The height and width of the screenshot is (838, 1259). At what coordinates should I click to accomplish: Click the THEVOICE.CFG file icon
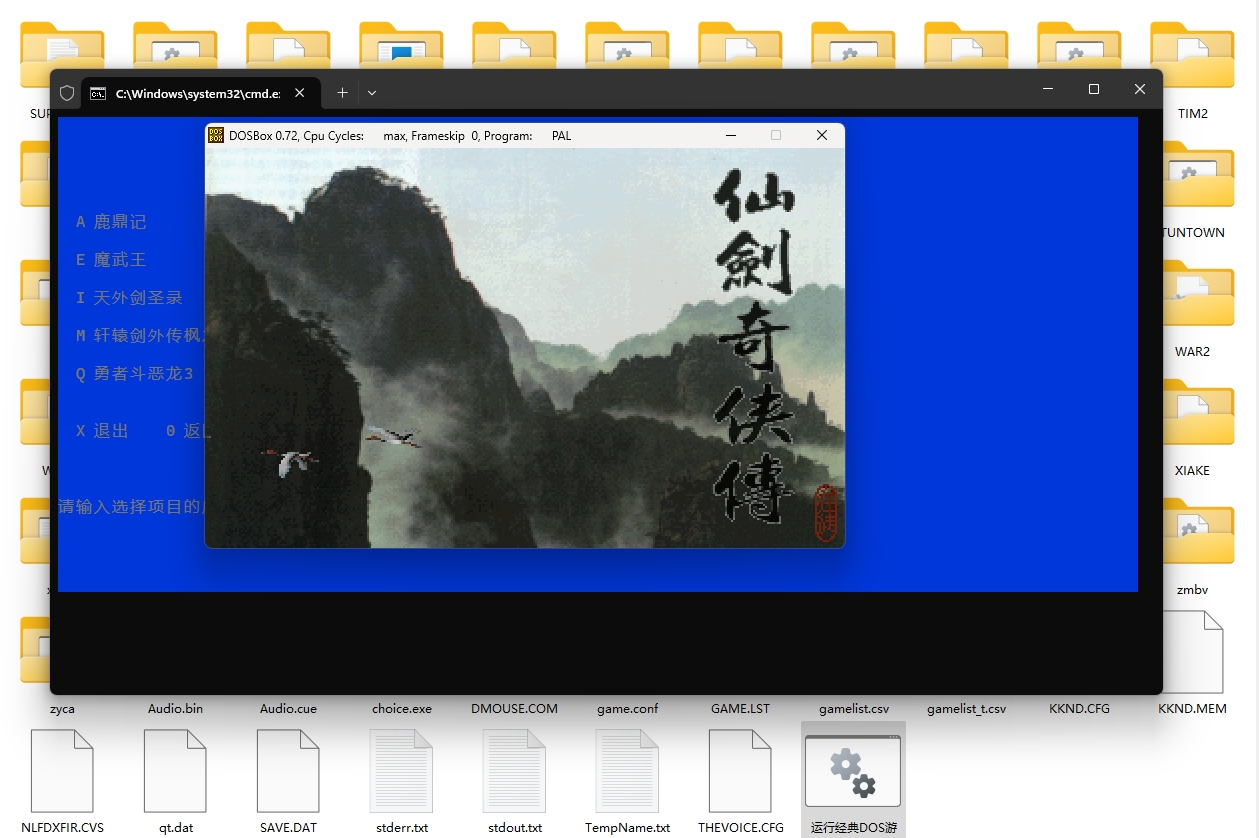[741, 770]
